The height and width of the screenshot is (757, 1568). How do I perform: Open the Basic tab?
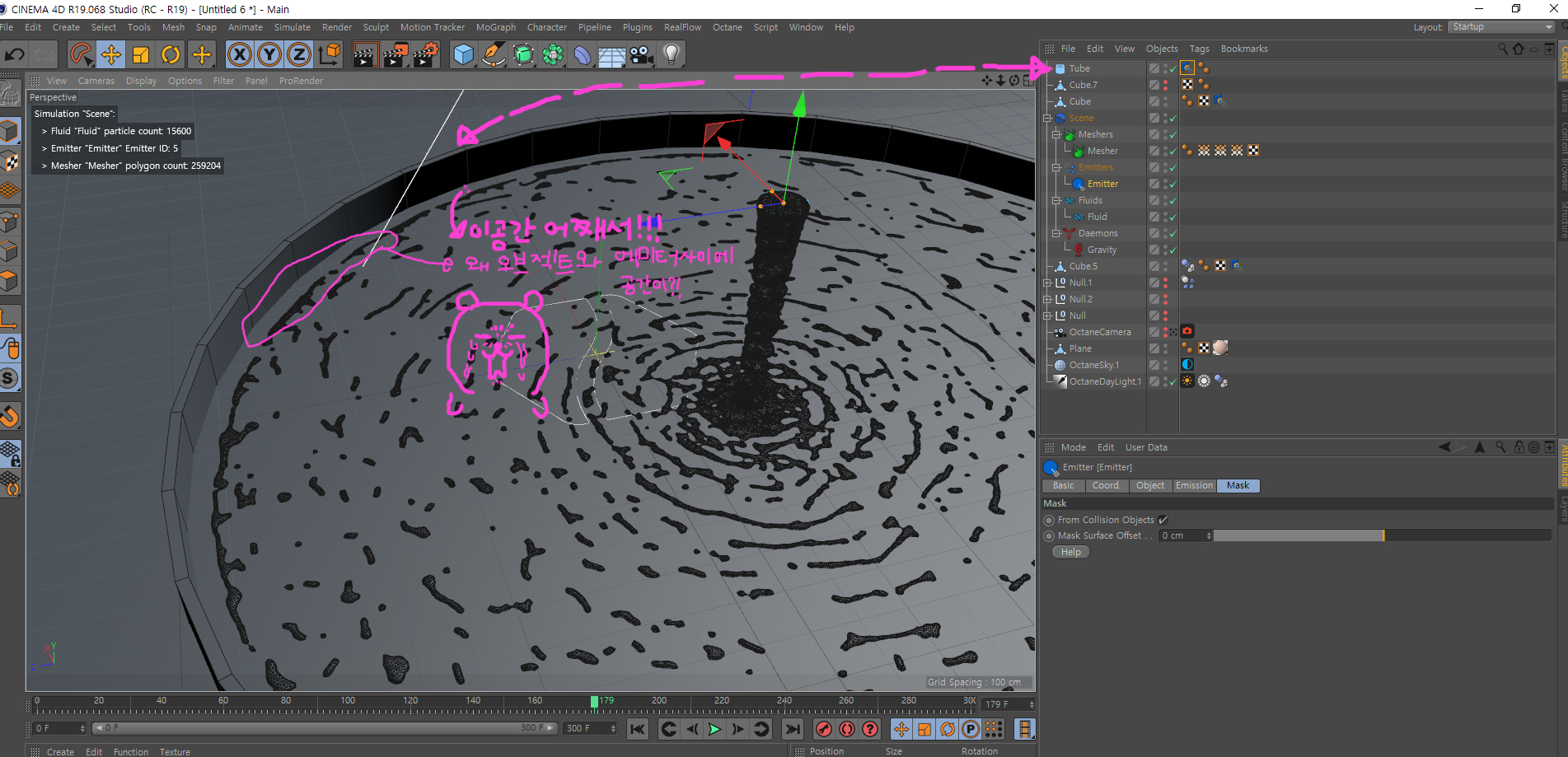tap(1064, 486)
